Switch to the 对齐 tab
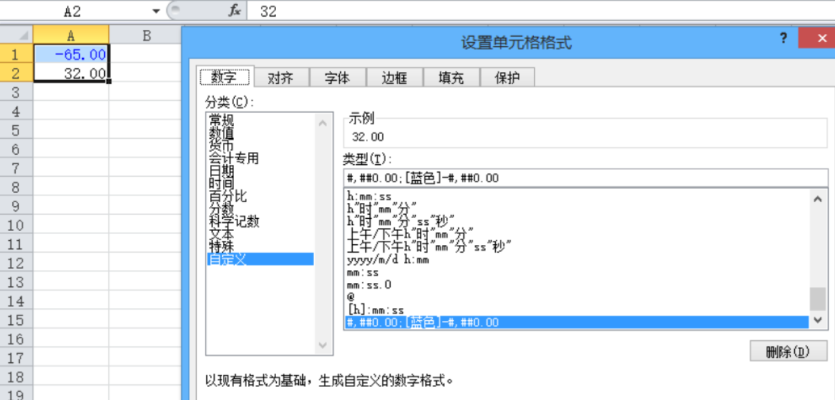 [x=280, y=78]
